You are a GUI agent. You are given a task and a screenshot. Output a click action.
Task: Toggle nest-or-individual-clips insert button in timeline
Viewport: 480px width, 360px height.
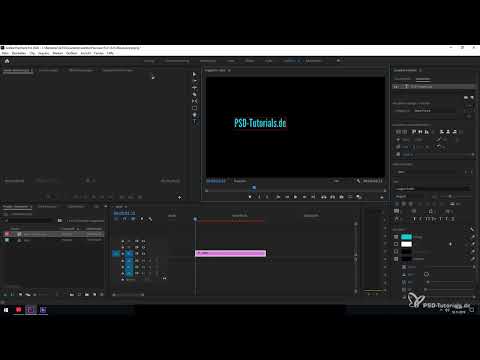tap(116, 219)
